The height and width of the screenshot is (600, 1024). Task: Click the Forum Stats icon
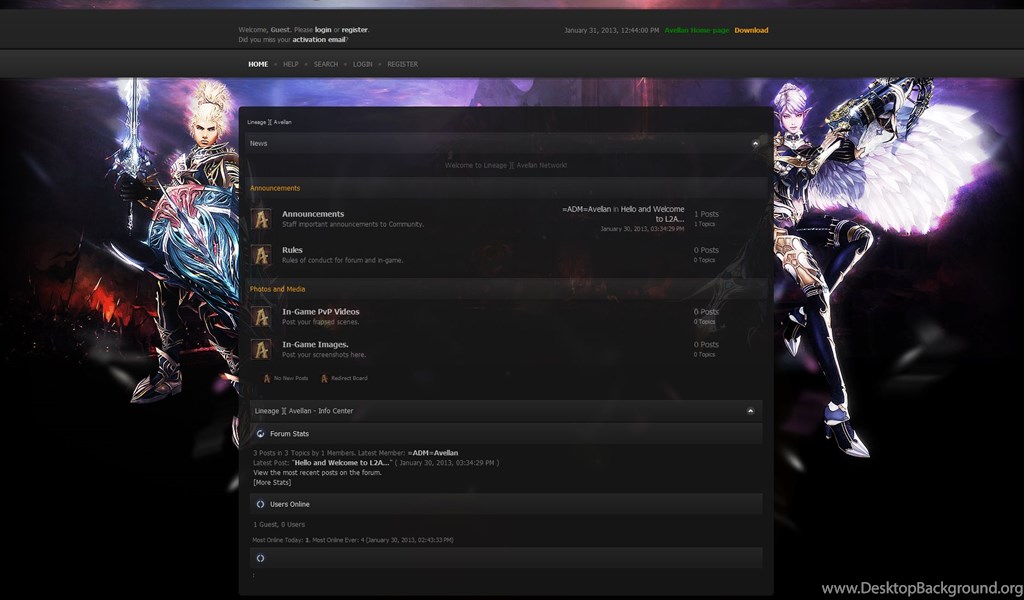coord(261,434)
